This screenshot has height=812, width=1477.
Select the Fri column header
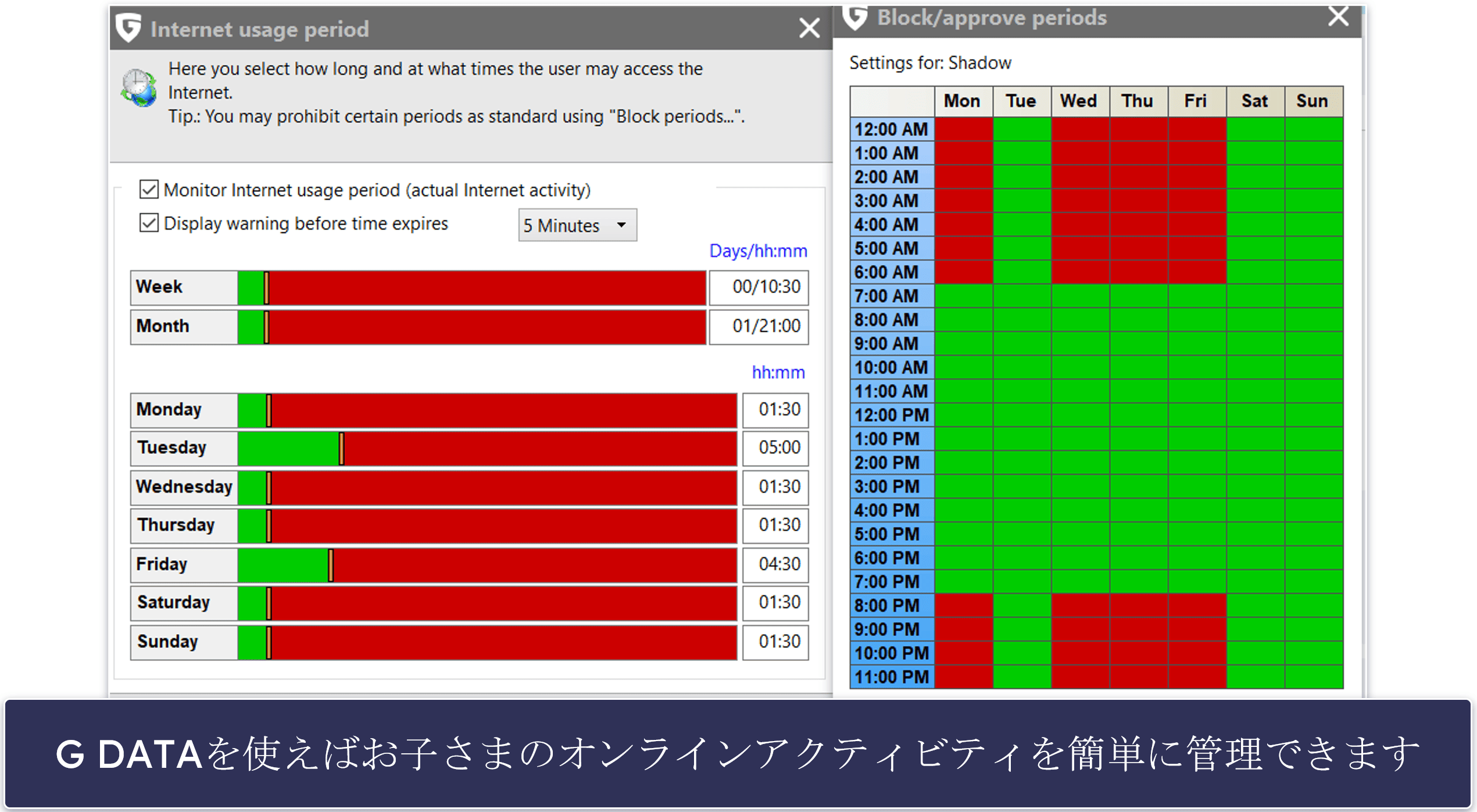[x=1197, y=101]
